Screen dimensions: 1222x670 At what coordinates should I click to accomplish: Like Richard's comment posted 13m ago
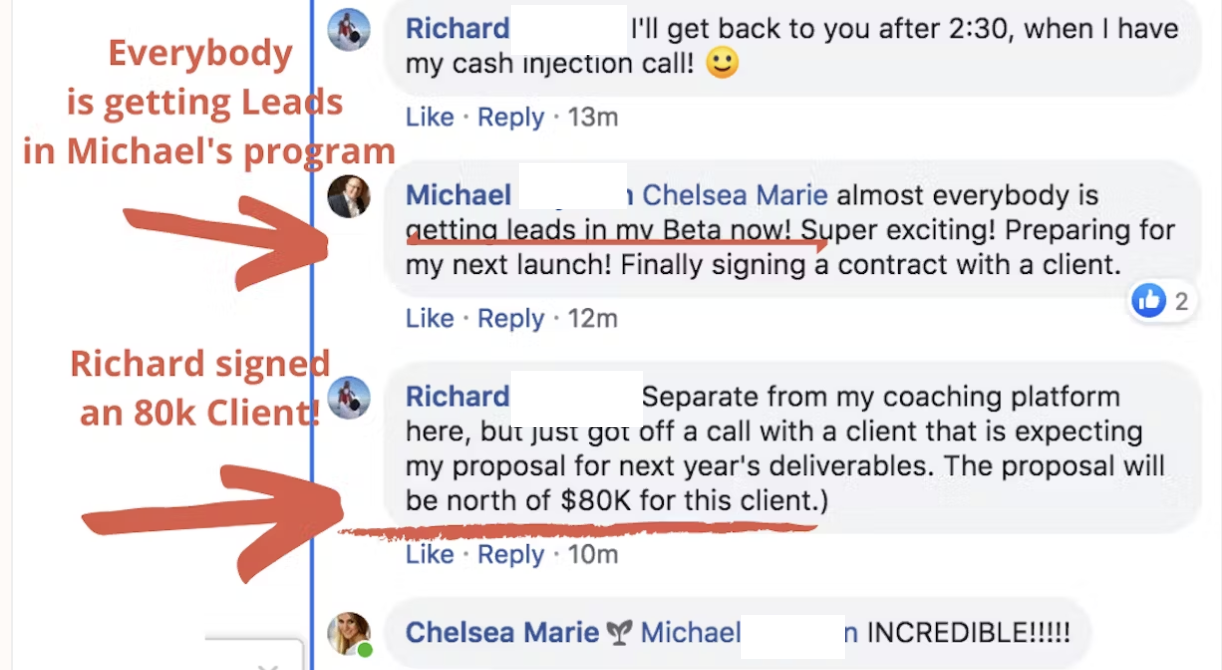coord(430,117)
